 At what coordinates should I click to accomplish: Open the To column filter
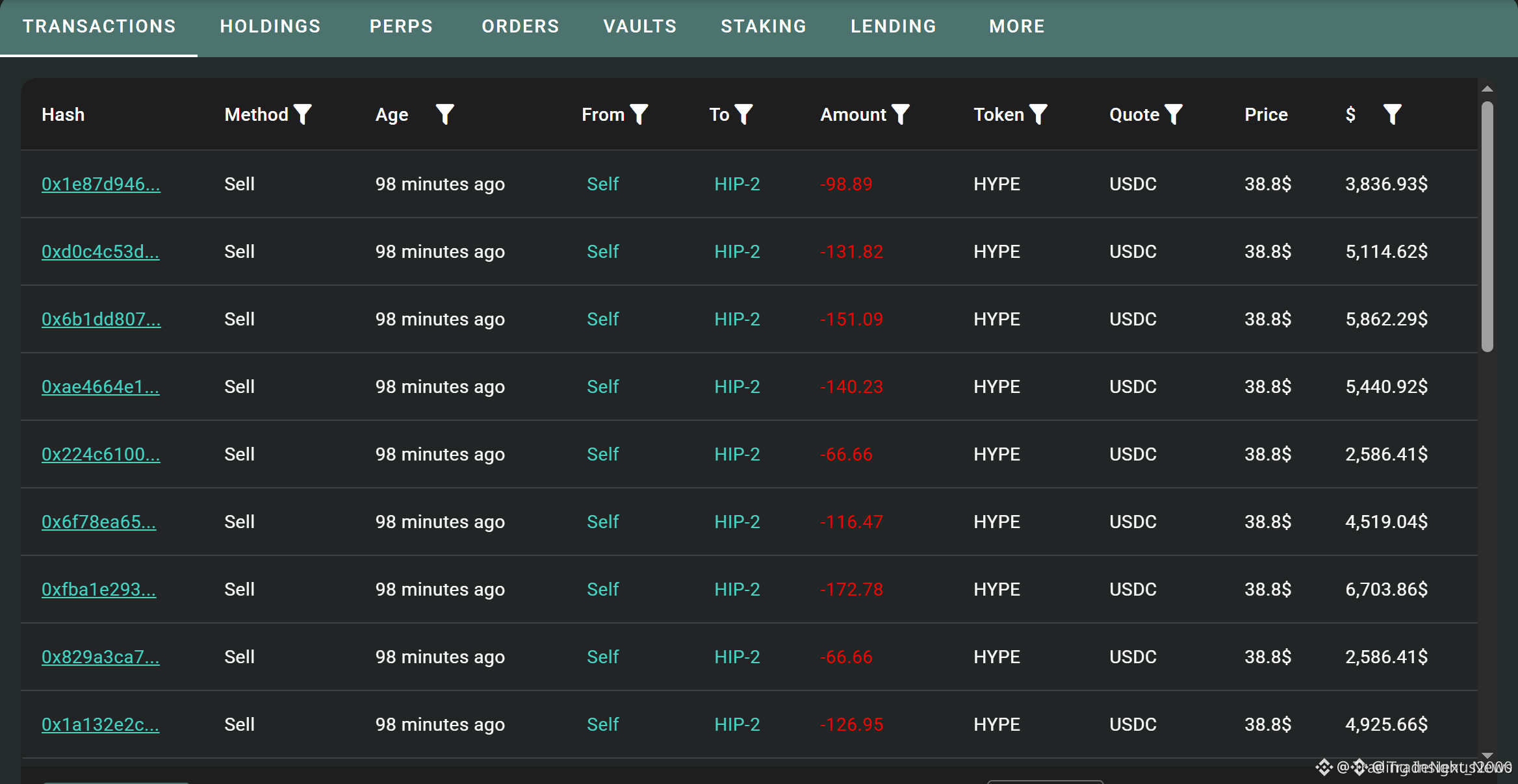[x=743, y=114]
